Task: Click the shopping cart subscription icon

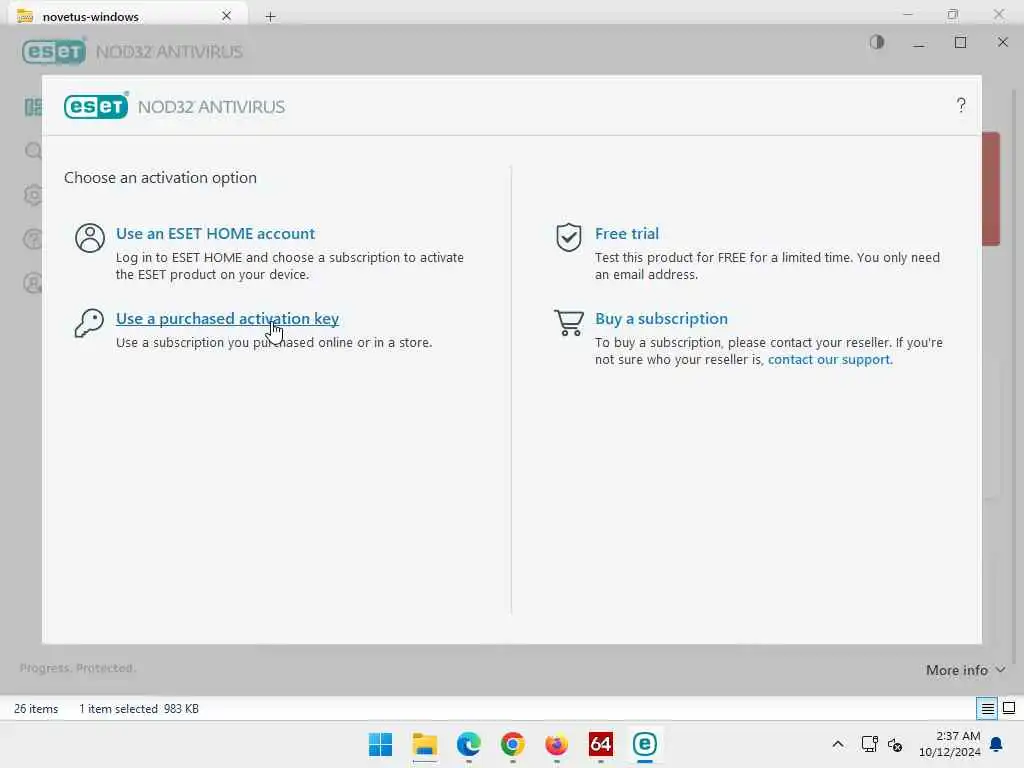Action: pos(569,323)
